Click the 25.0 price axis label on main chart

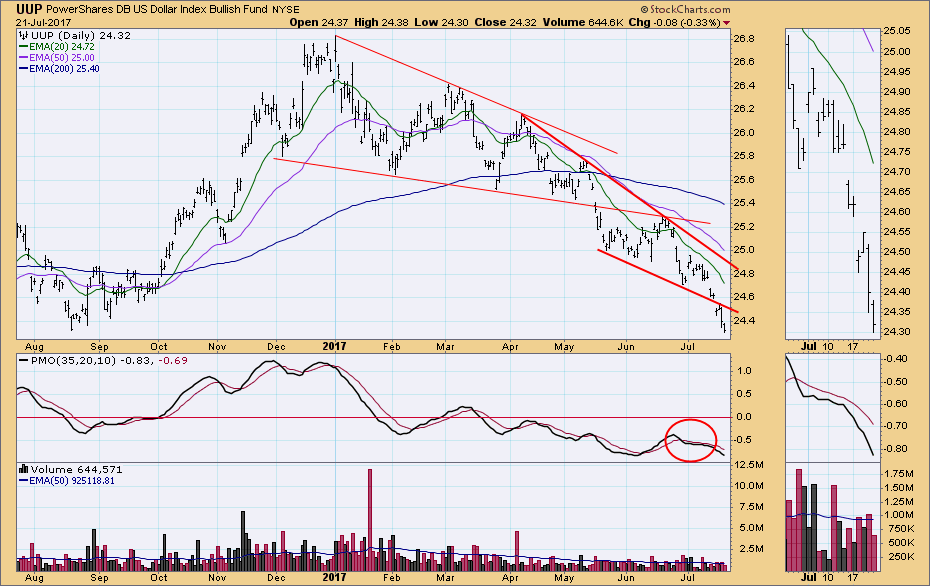click(x=744, y=250)
